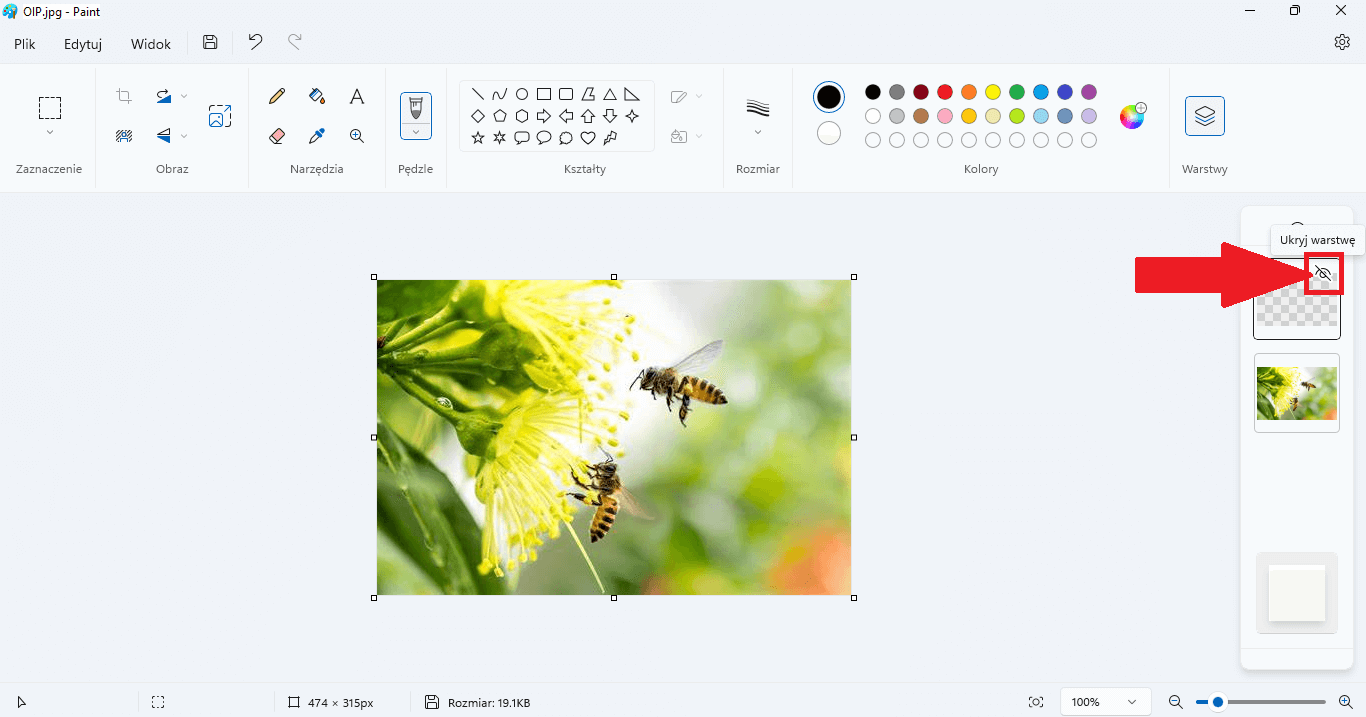
Task: Select the eraser tool
Action: point(277,136)
